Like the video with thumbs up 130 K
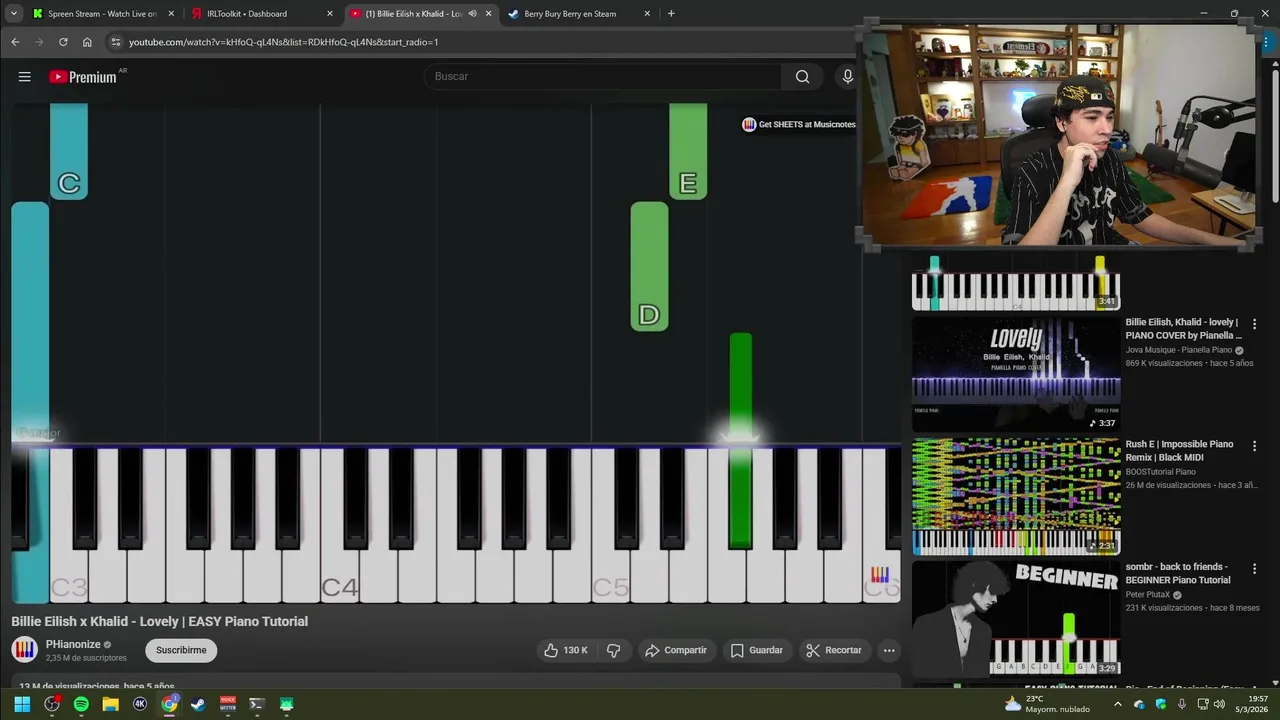The height and width of the screenshot is (720, 1280). click(566, 650)
